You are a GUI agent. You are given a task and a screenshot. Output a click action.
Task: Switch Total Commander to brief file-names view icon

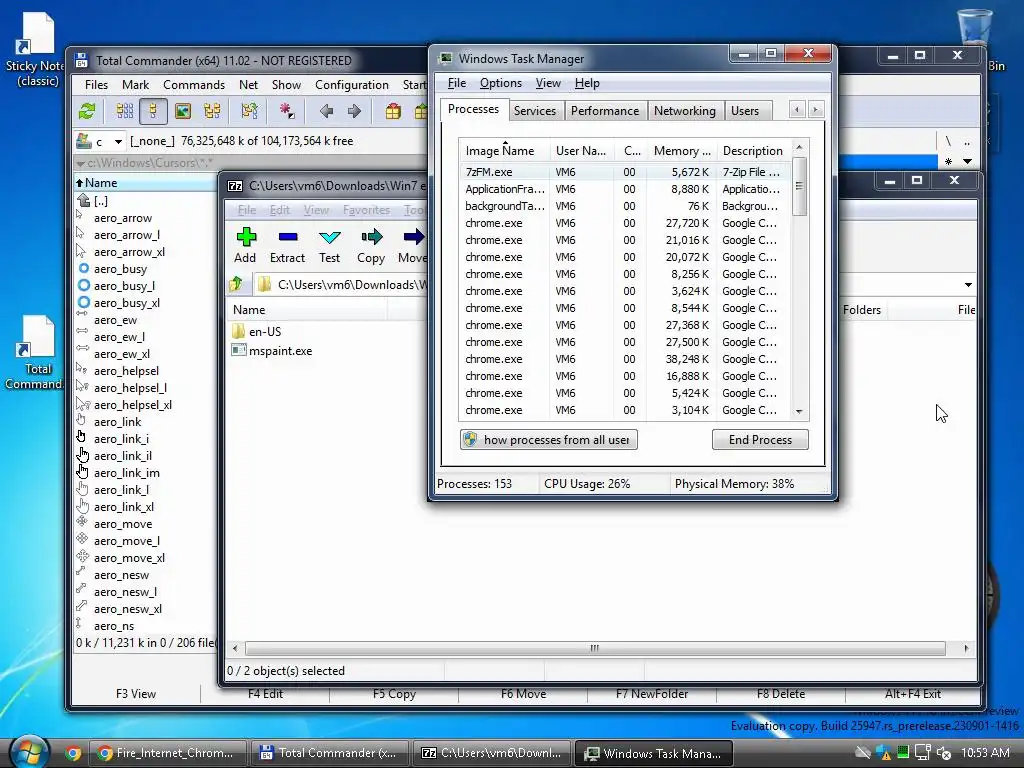[x=125, y=111]
